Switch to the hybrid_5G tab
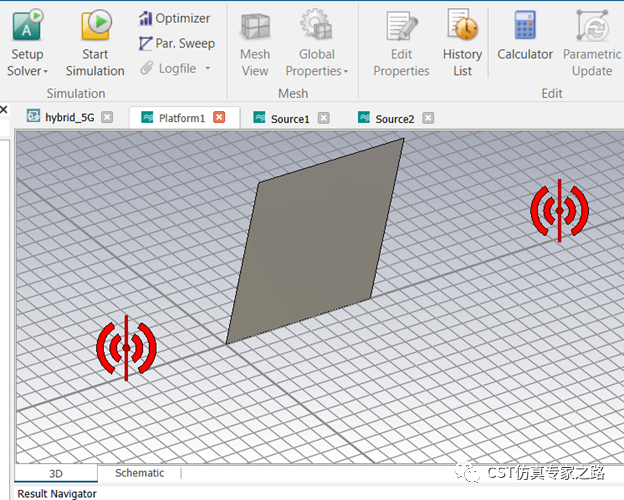624x500 pixels. click(70, 117)
